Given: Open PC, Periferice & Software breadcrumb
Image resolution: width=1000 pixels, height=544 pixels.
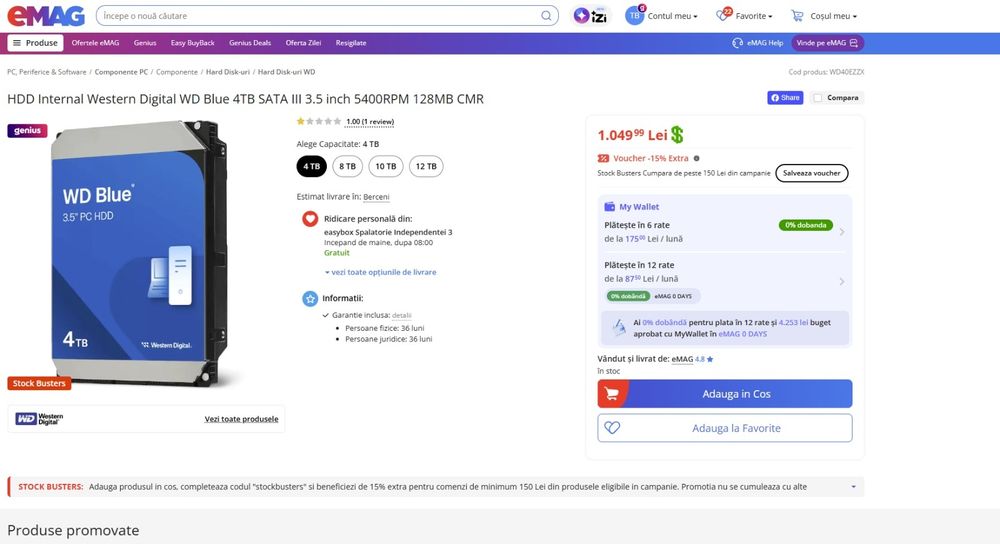Looking at the screenshot, I should 47,72.
